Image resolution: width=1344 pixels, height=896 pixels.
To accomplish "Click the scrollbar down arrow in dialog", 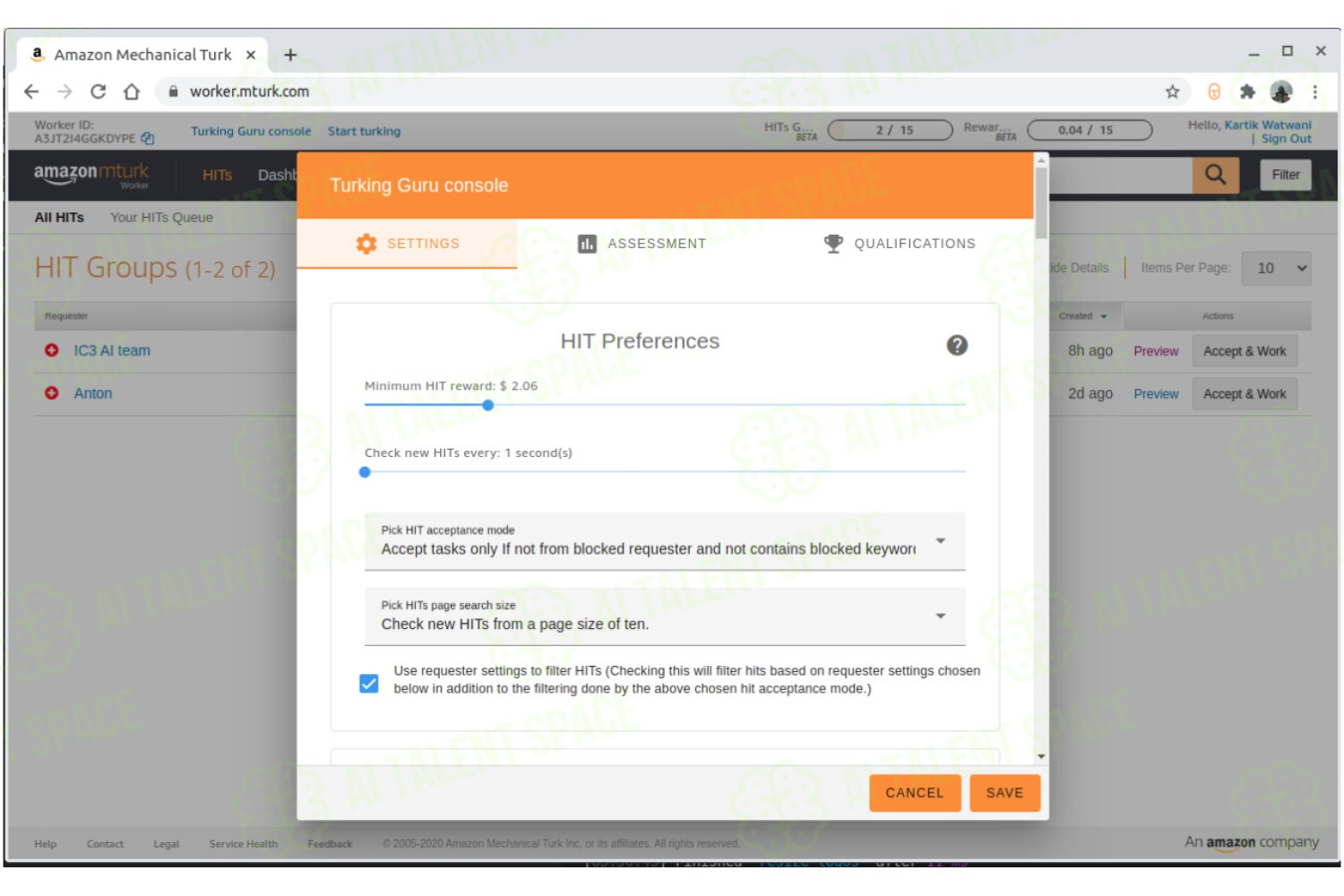I will pos(1041,757).
